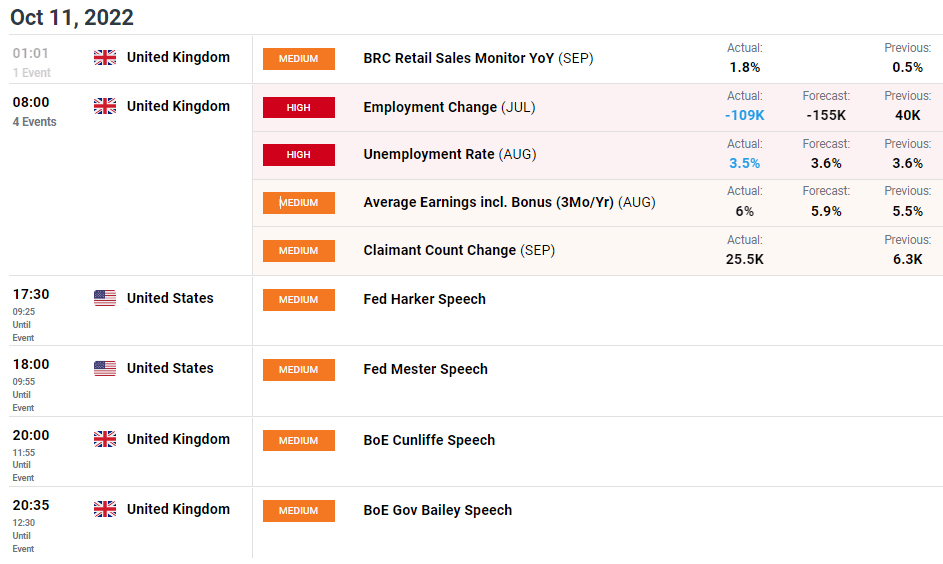The width and height of the screenshot is (943, 564).
Task: Click the -109K actual employment value
Action: point(745,115)
